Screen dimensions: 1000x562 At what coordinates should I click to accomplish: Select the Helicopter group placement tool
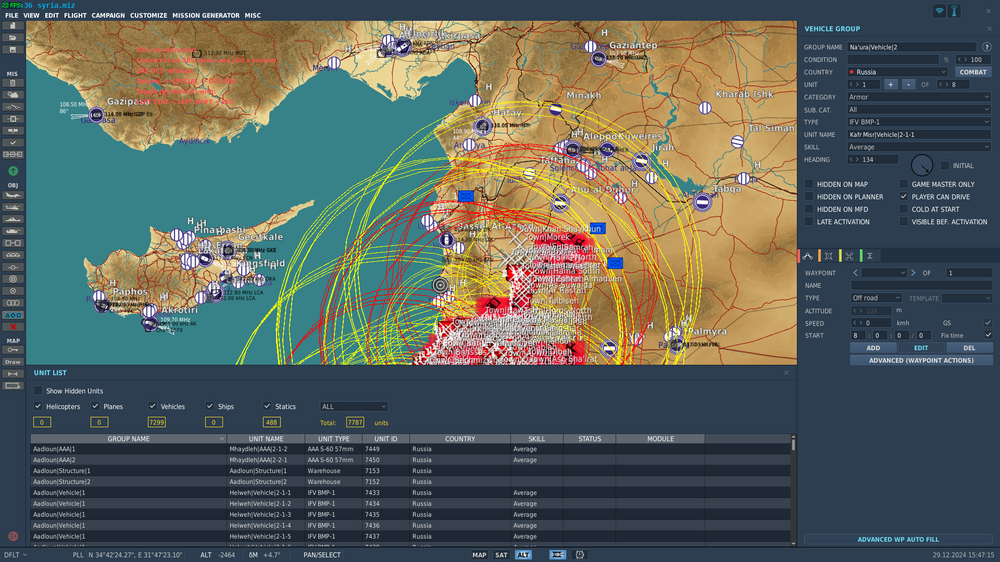[x=13, y=207]
